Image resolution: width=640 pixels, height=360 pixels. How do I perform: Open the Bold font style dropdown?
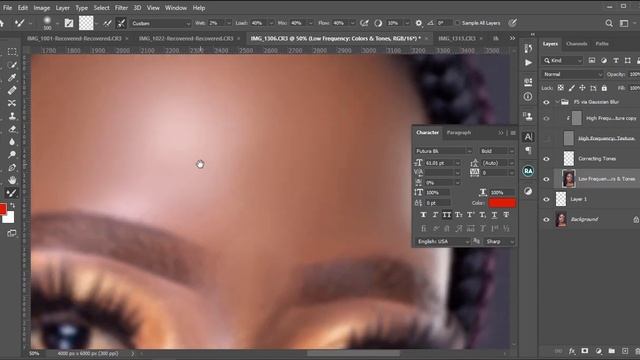[x=496, y=151]
